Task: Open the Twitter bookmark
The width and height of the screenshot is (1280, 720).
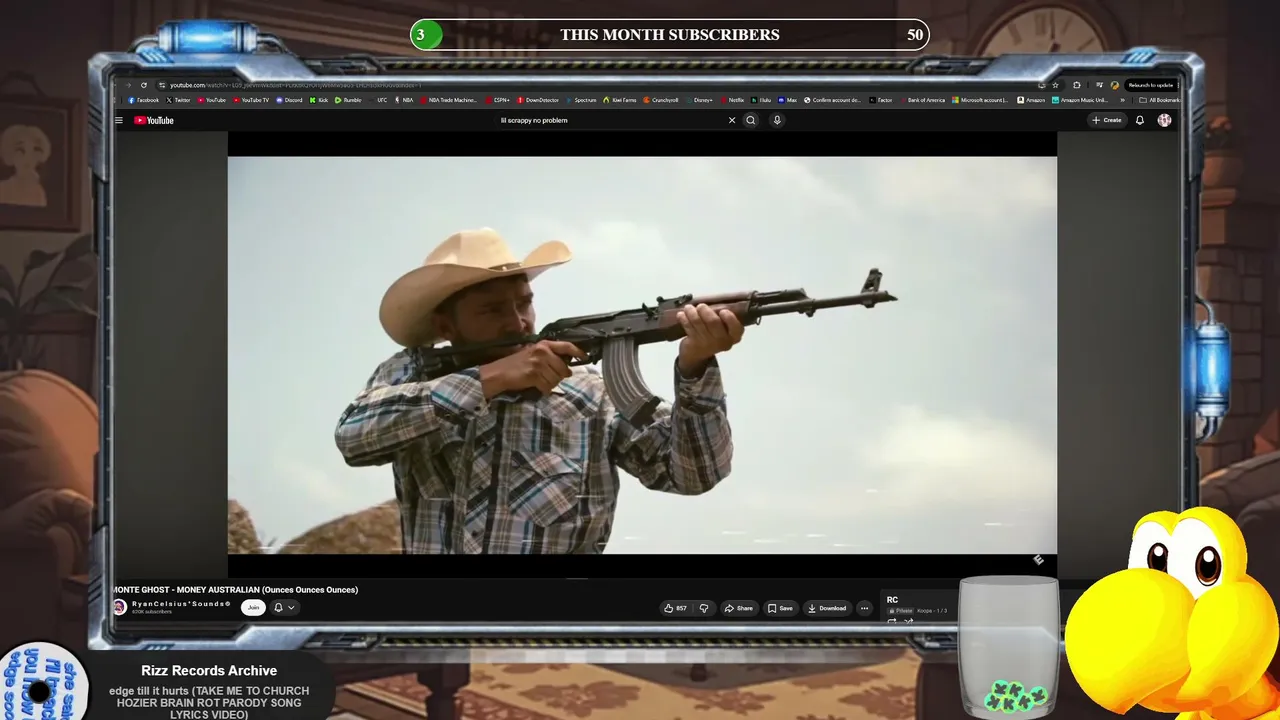Action: coord(179,100)
